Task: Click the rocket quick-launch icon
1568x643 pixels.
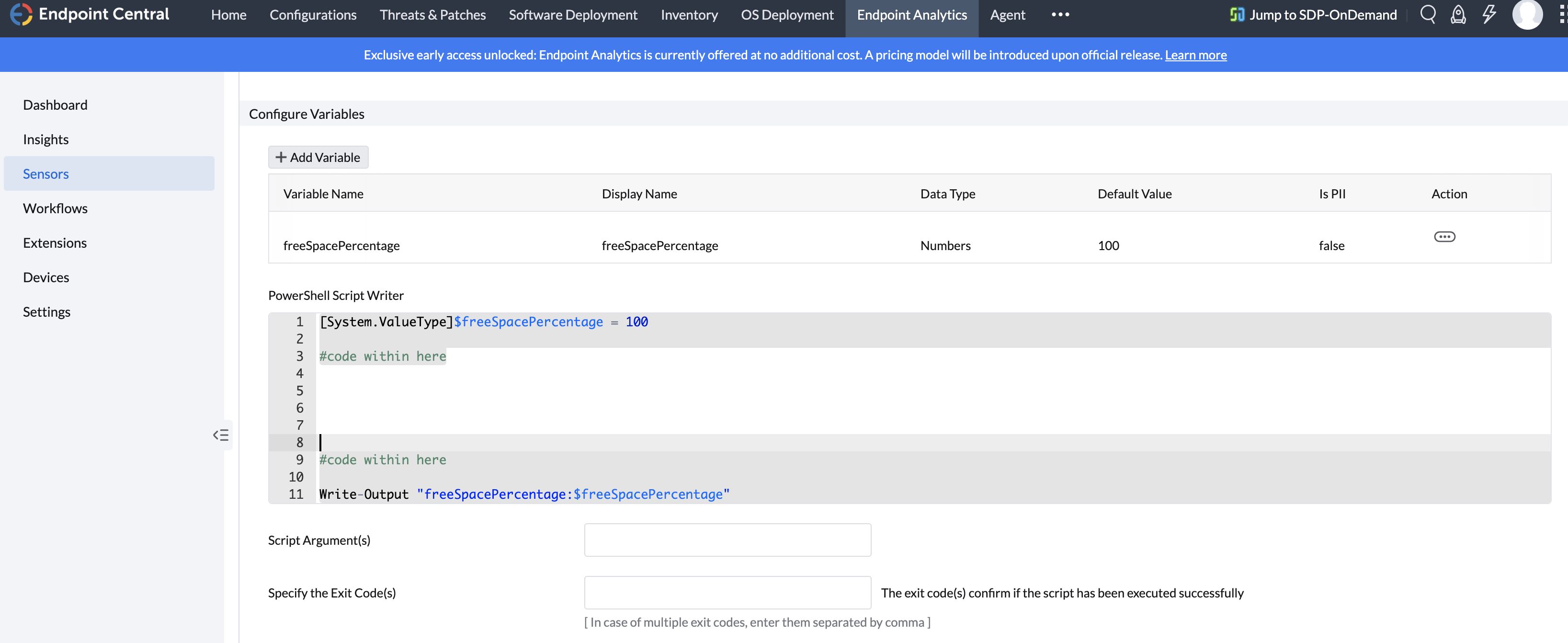Action: [1458, 14]
